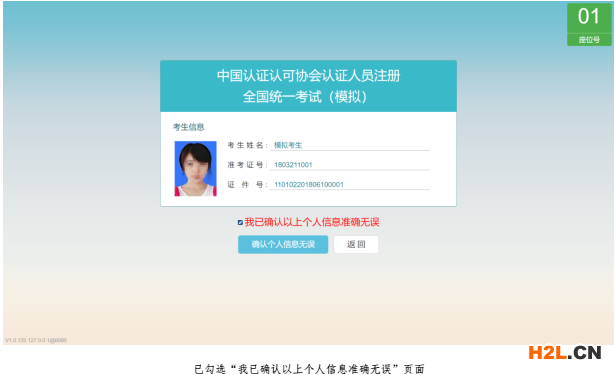Click the red confirmation text beside the checkbox
Image resolution: width=615 pixels, height=375 pixels.
(312, 222)
